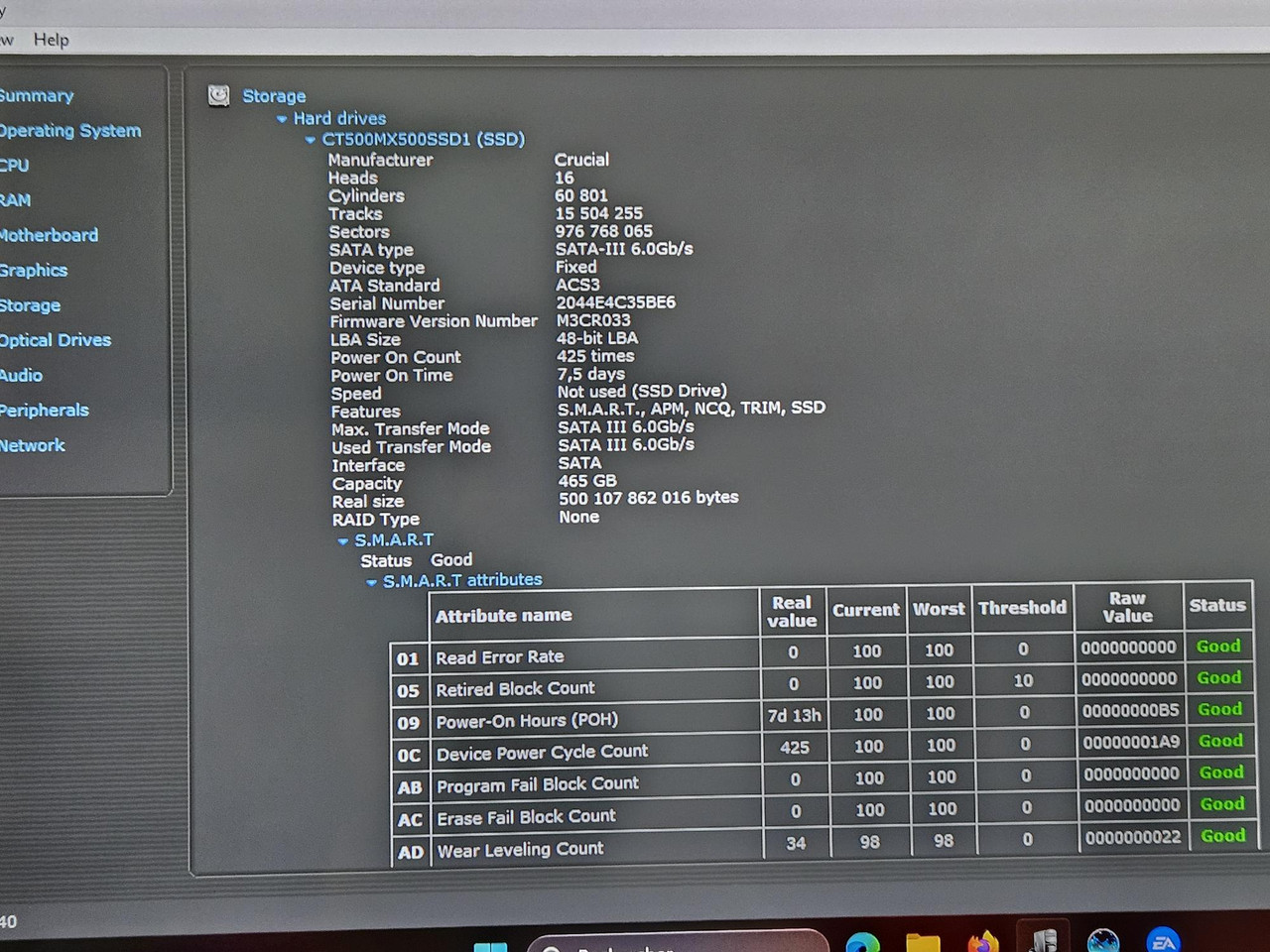
Task: Click the Power On Count value 425 times
Action: point(595,356)
